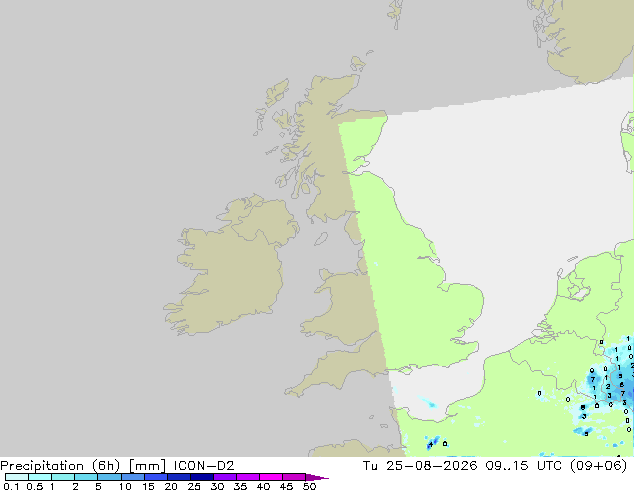The image size is (634, 490).
Task: Click the '25' legend scale label
Action: (x=194, y=486)
